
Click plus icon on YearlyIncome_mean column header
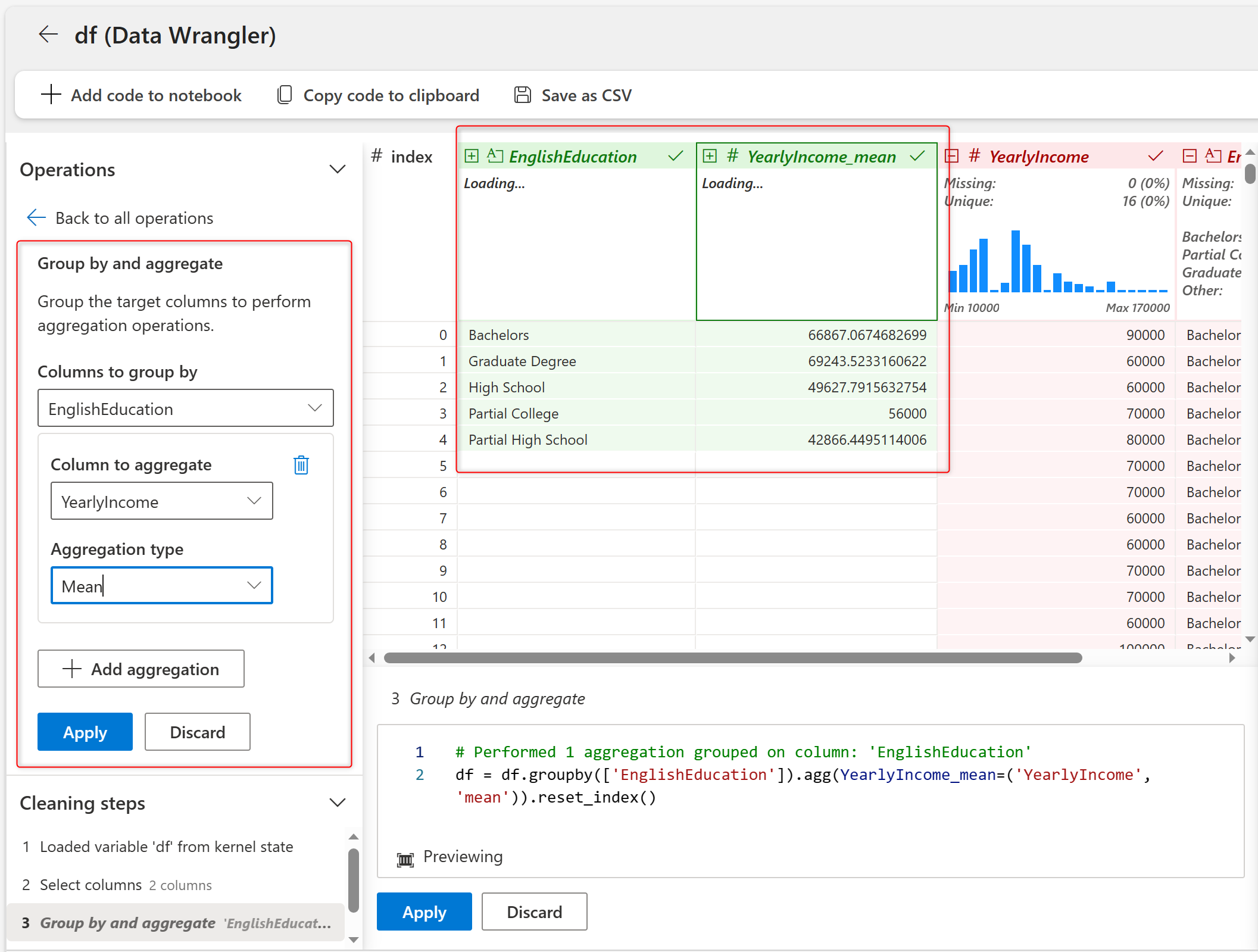pyautogui.click(x=710, y=156)
